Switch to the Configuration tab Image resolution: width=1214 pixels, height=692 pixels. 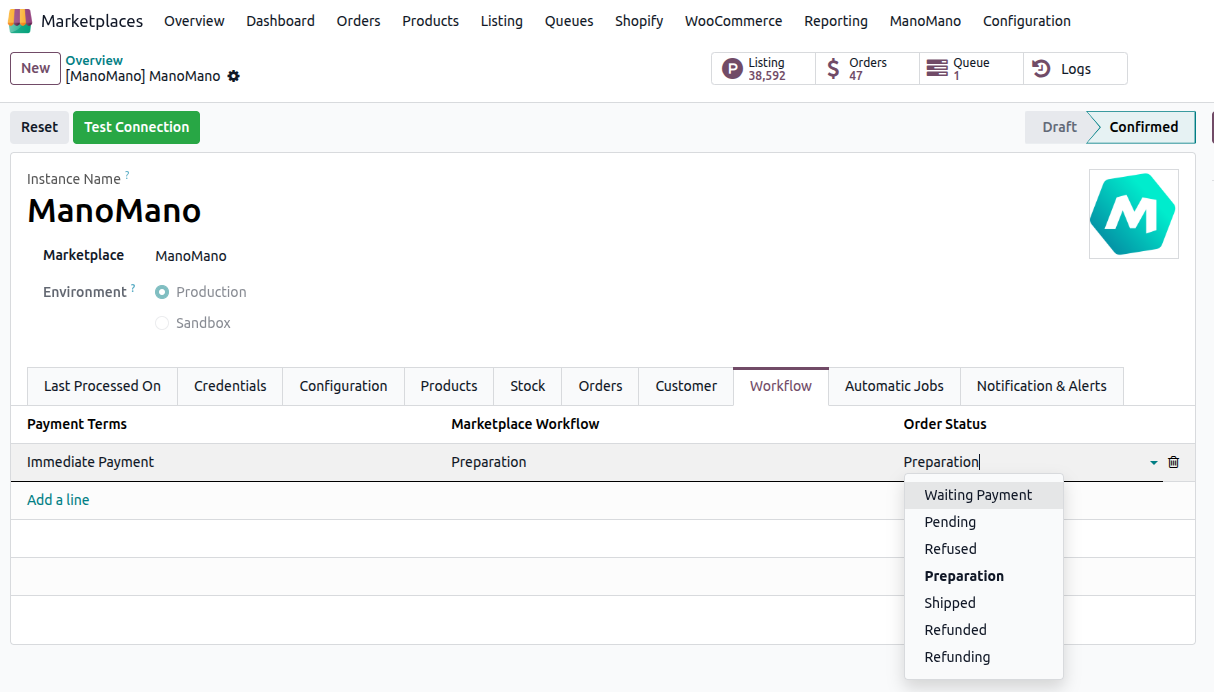click(x=343, y=386)
